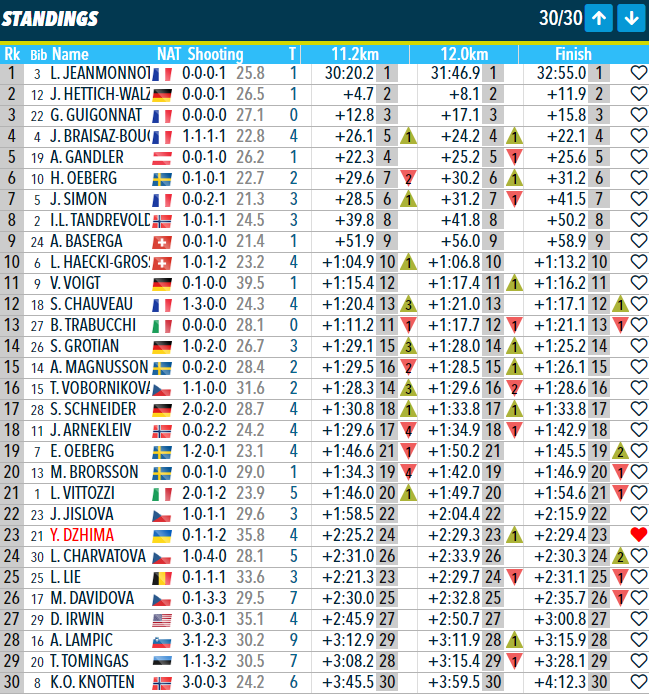Sort by Shooting column header

[x=215, y=54]
